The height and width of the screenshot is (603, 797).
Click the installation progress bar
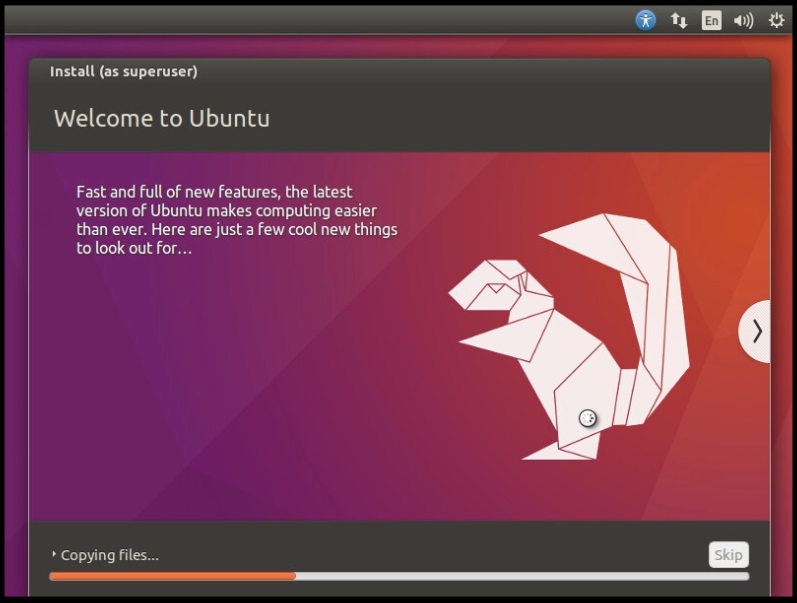pyautogui.click(x=399, y=576)
